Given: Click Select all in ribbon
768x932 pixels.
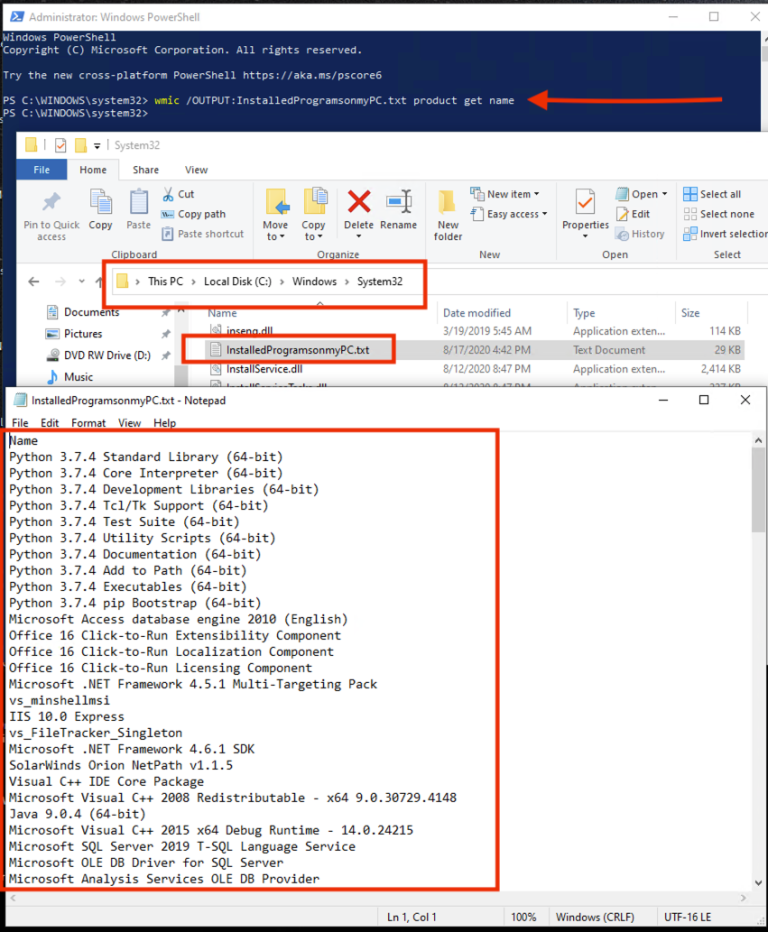Looking at the screenshot, I should pos(712,194).
